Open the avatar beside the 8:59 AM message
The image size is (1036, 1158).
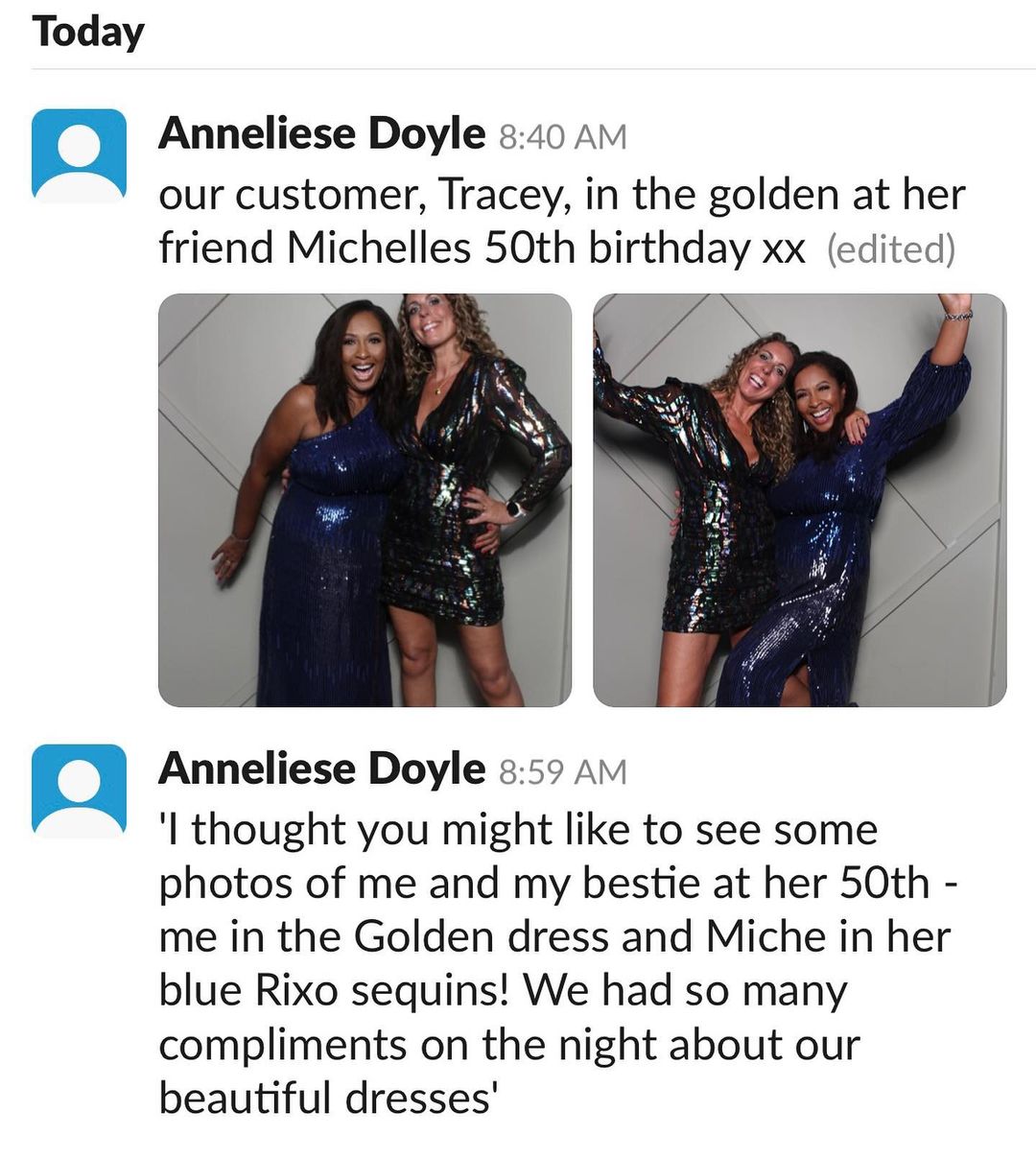pos(80,790)
